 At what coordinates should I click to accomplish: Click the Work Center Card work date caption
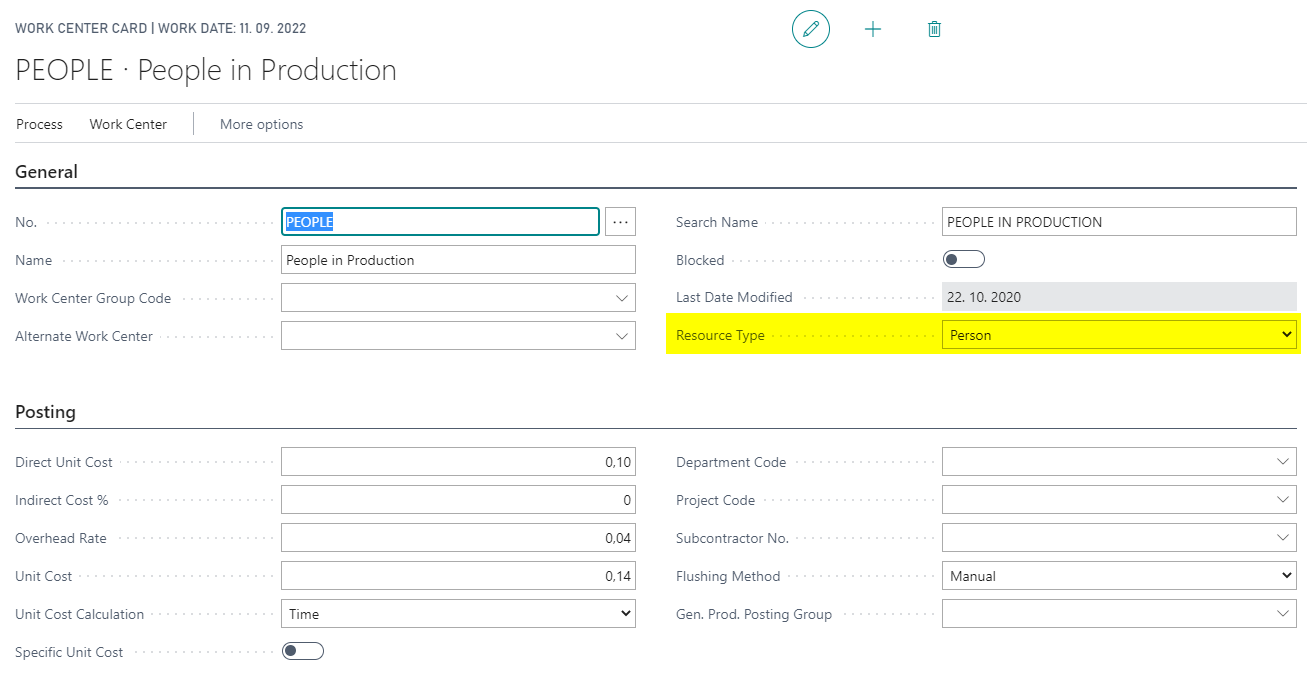[x=161, y=28]
